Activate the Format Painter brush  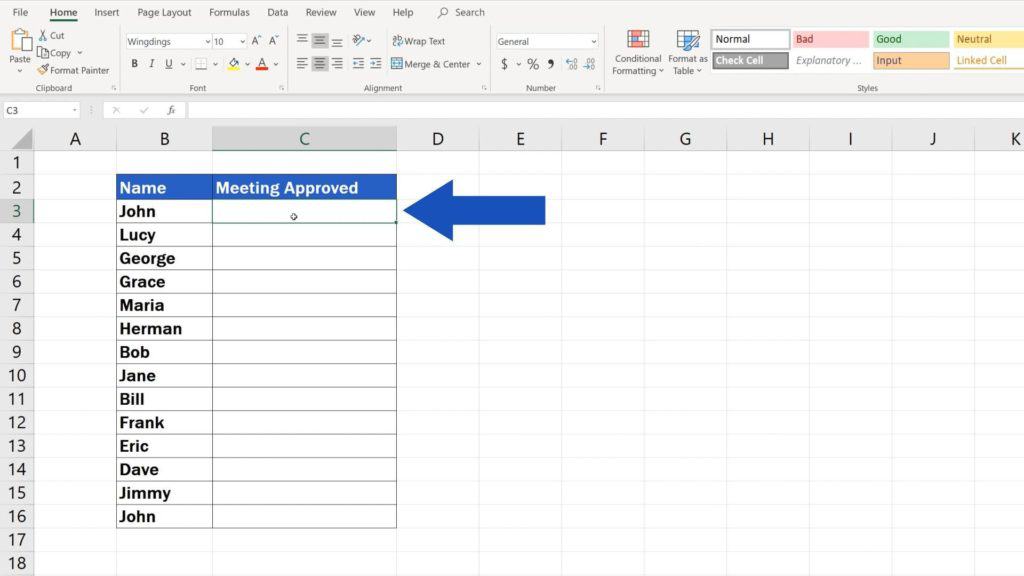pyautogui.click(x=43, y=69)
